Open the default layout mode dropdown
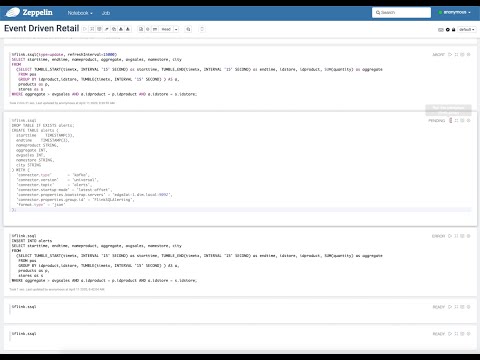The width and height of the screenshot is (480, 360). point(466,30)
